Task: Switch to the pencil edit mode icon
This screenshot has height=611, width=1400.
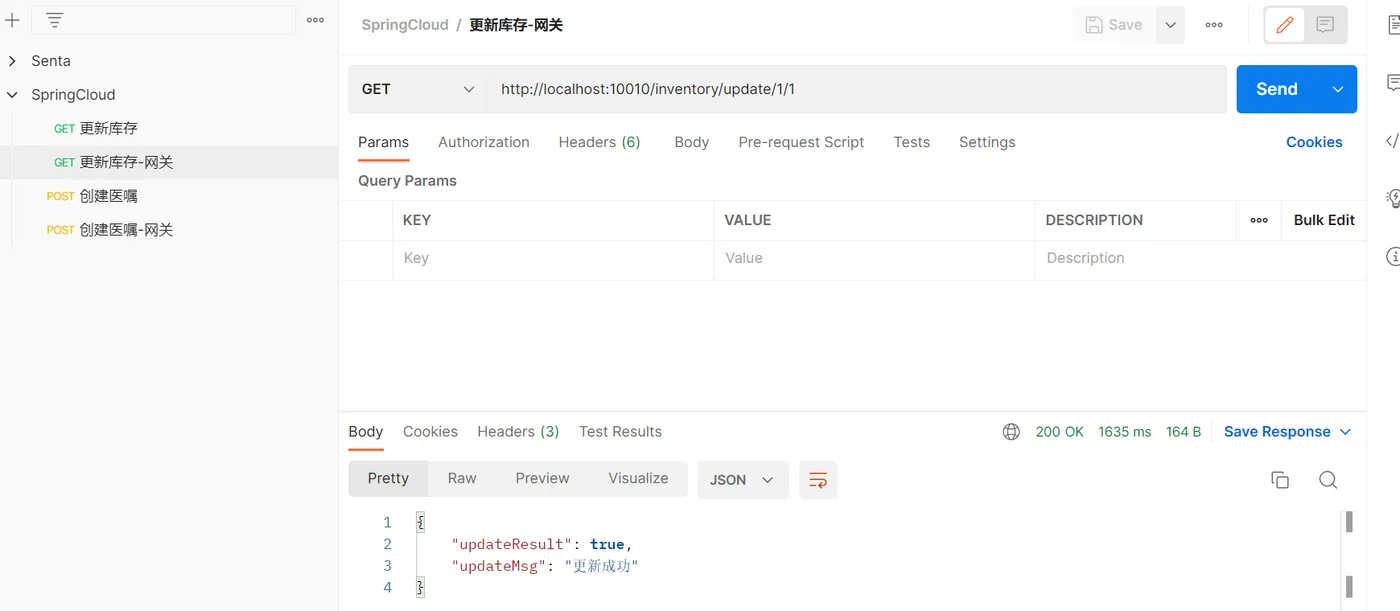Action: [1285, 25]
